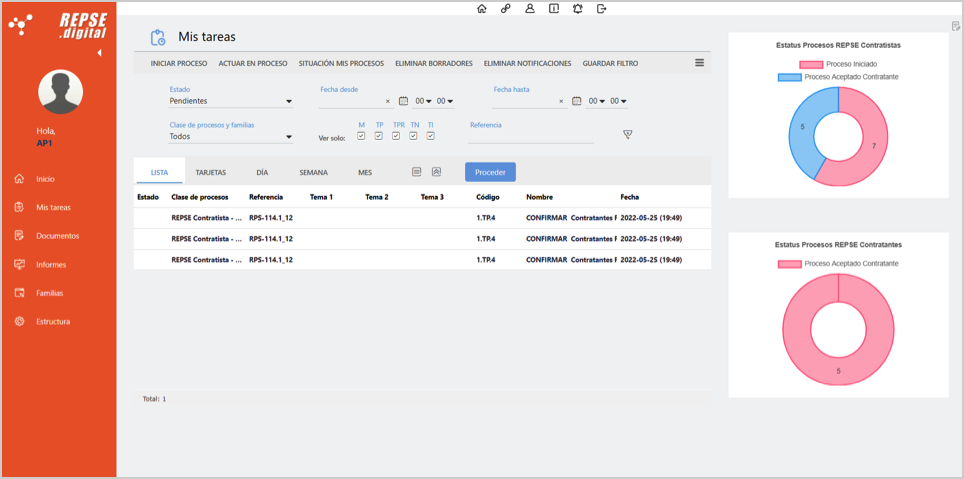Collapse the sidebar with the arrow icon
This screenshot has width=964, height=479.
click(x=99, y=53)
